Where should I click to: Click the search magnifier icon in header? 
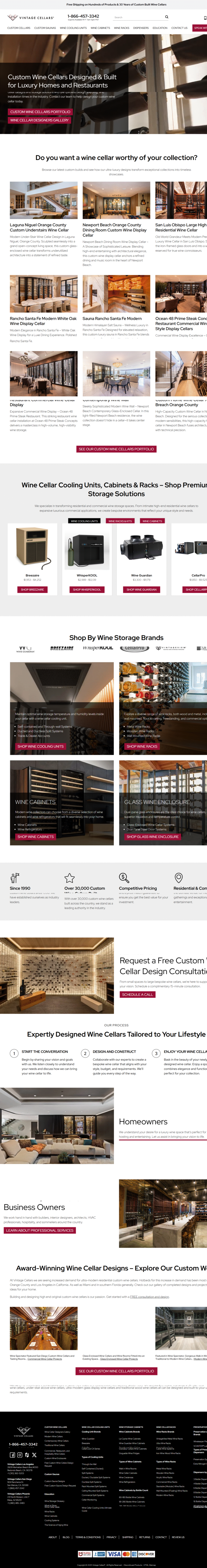[167, 17]
